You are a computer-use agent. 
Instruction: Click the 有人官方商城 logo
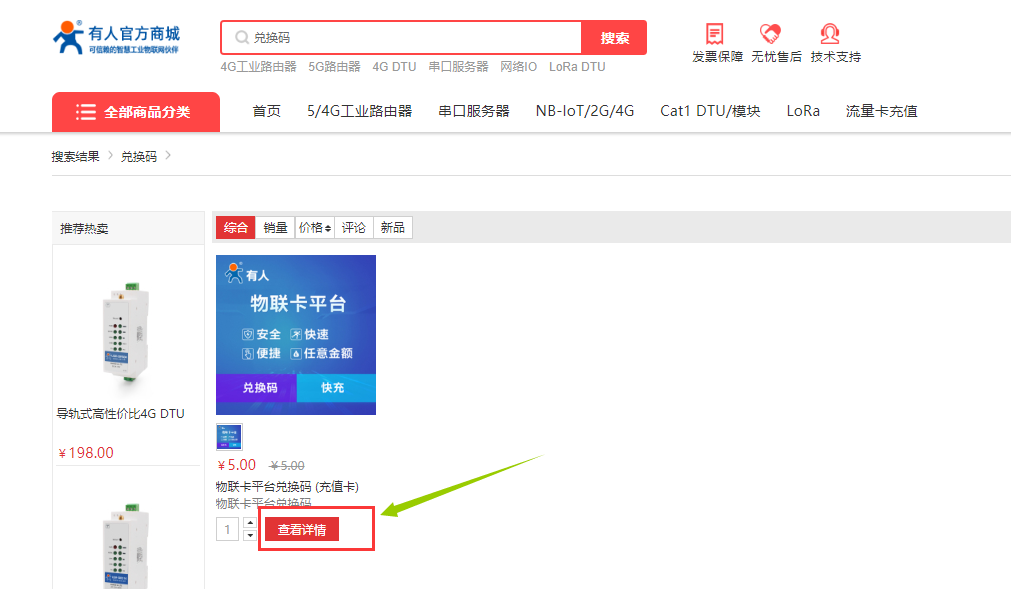(116, 37)
